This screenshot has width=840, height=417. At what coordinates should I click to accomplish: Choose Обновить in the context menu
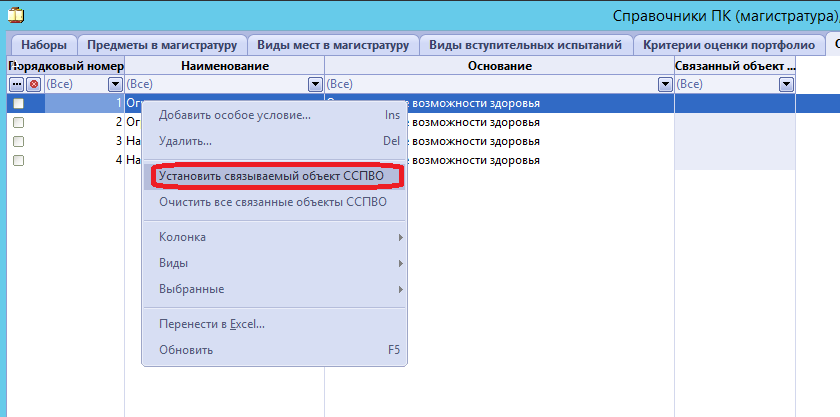(274, 351)
